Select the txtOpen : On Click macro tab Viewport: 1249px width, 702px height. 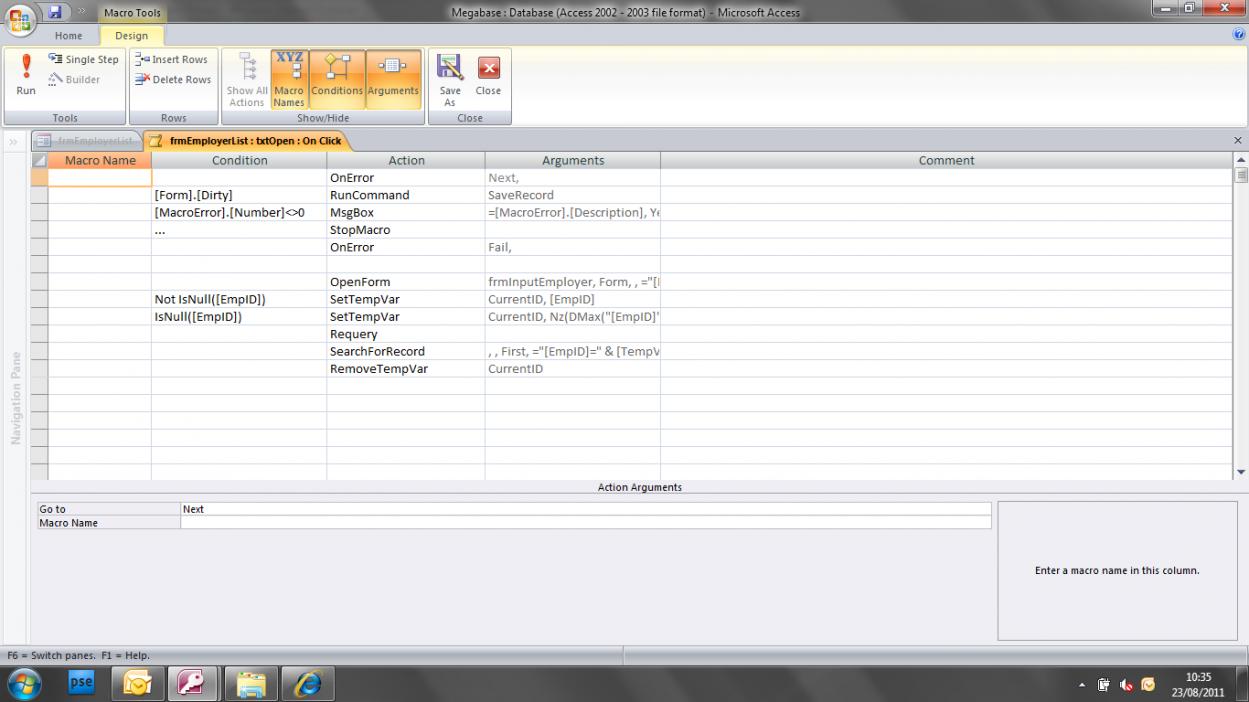pyautogui.click(x=246, y=141)
